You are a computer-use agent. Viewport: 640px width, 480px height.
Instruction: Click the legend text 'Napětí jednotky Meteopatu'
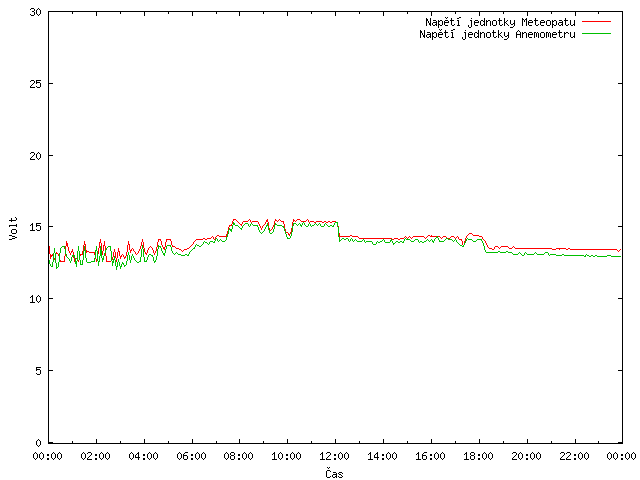500,22
